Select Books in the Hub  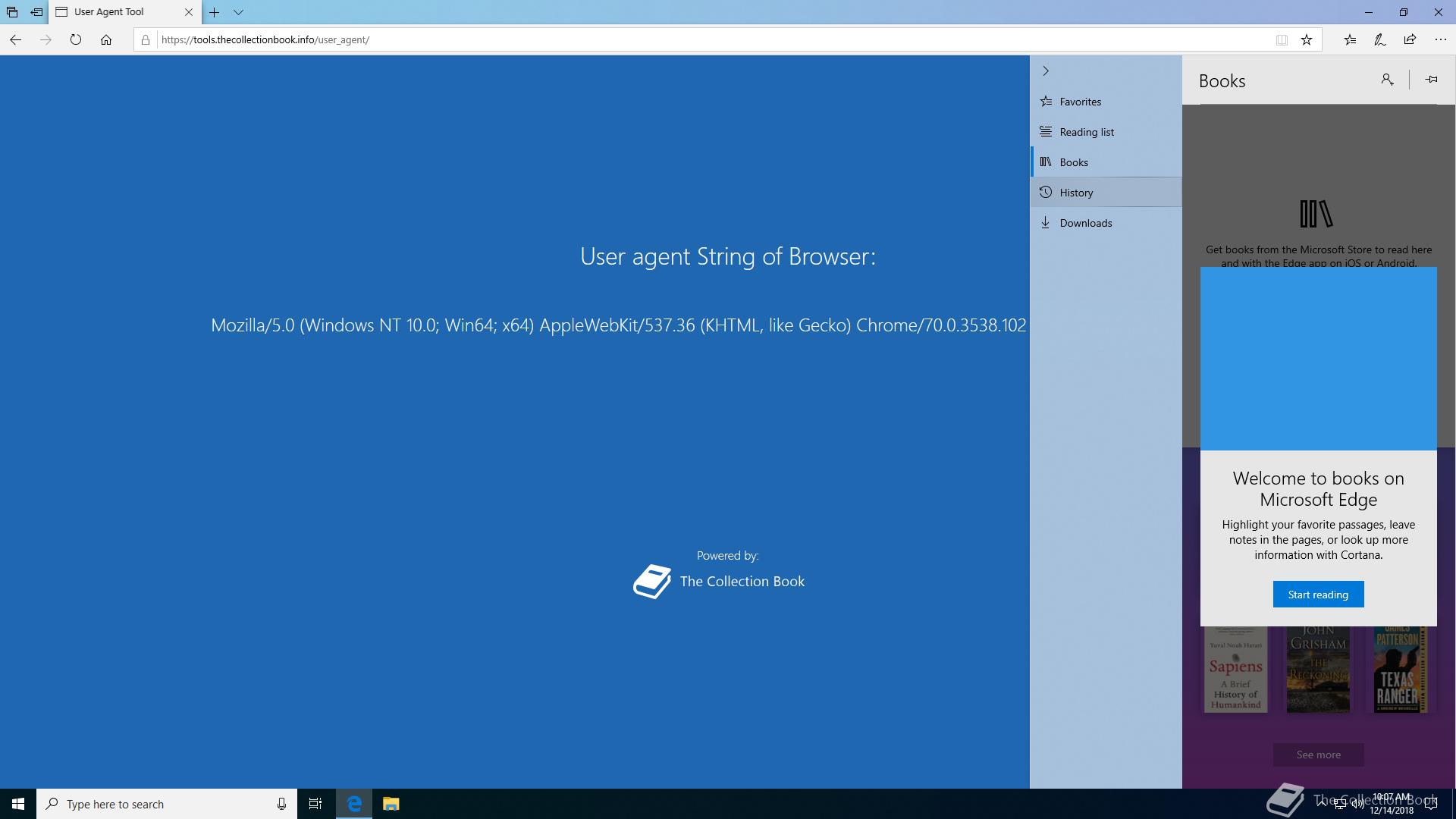(x=1106, y=162)
